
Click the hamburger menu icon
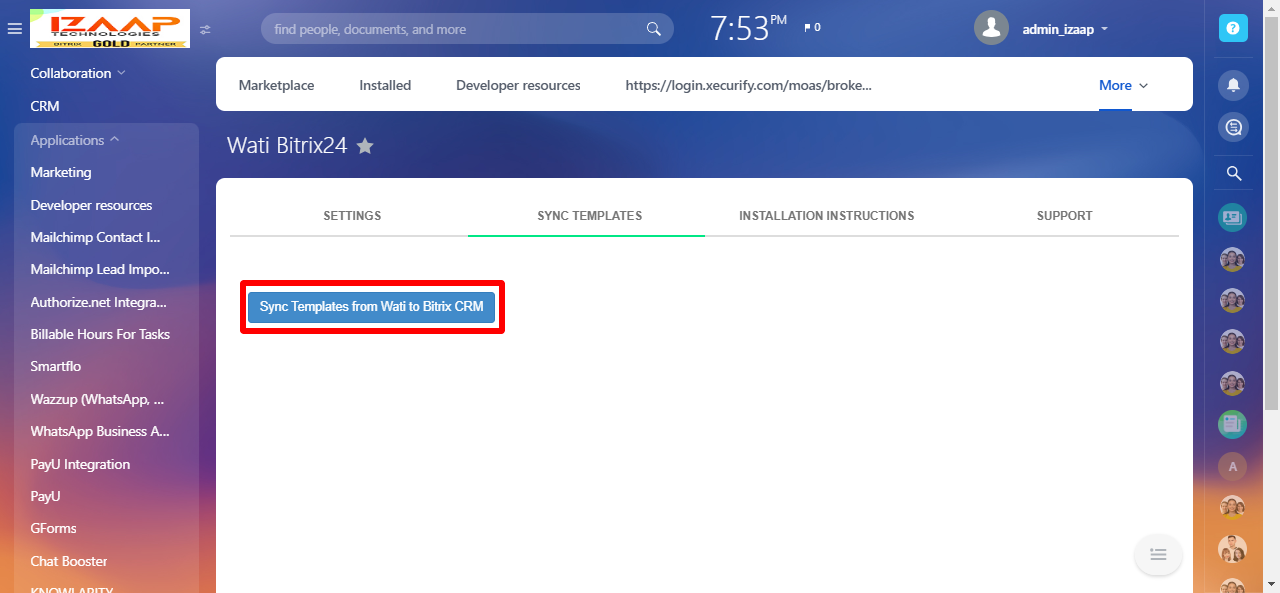14,29
